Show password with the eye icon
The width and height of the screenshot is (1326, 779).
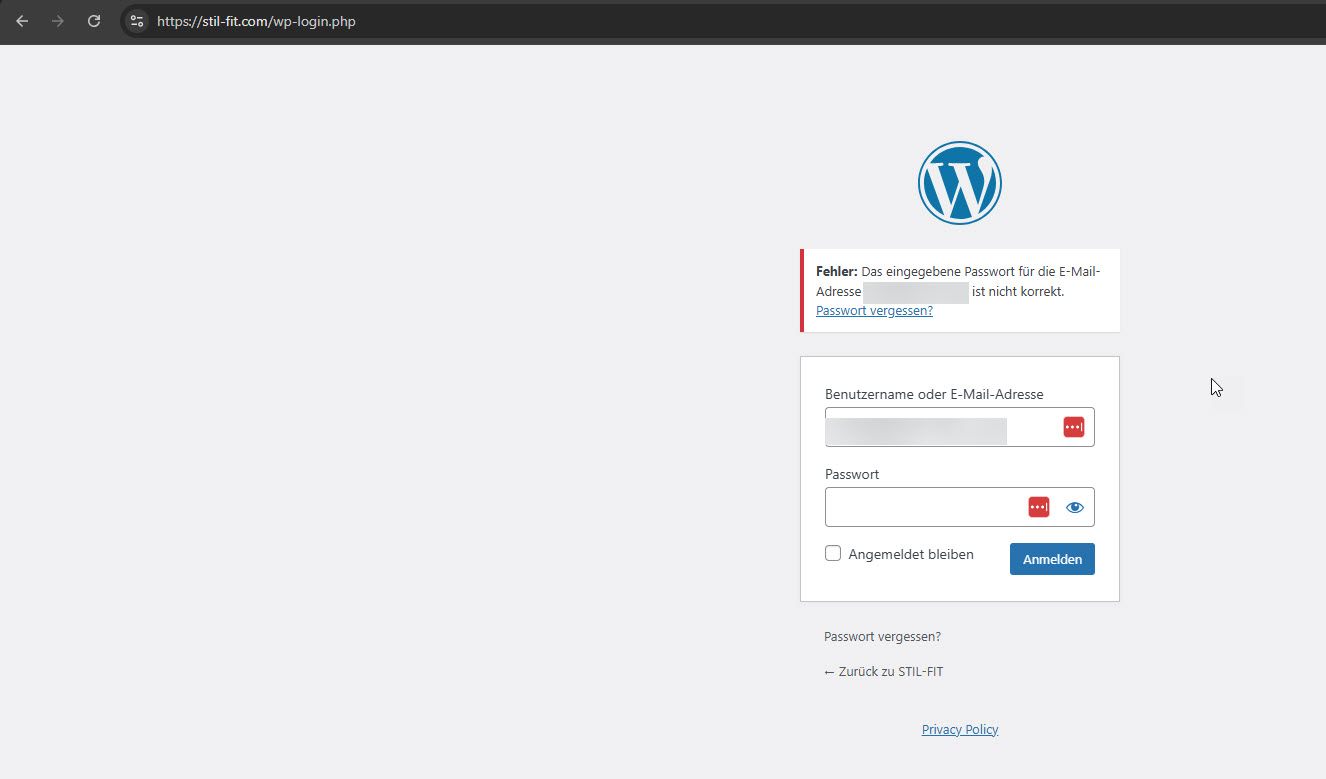(1075, 507)
